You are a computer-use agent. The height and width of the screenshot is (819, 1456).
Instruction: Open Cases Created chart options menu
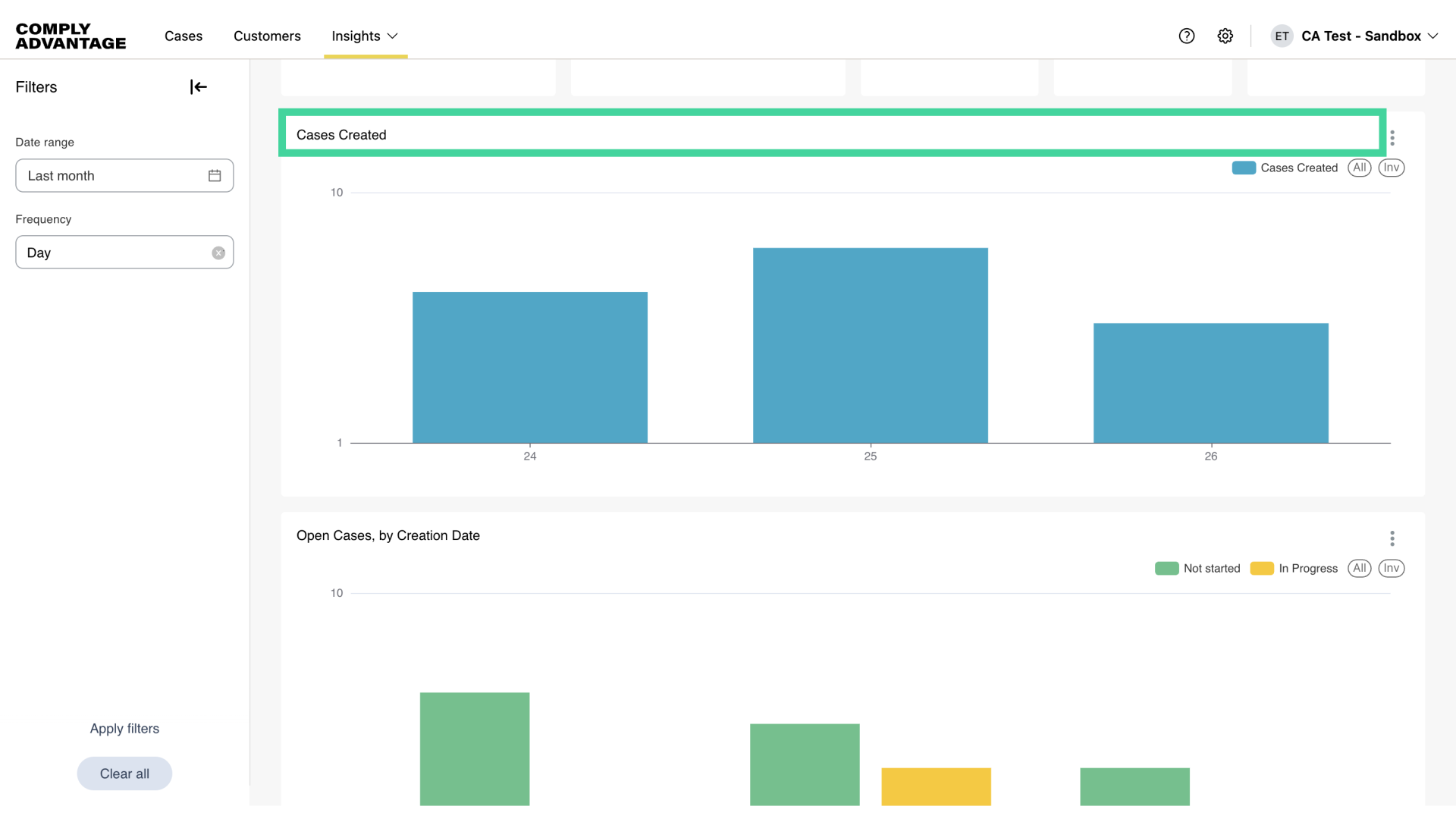tap(1392, 138)
